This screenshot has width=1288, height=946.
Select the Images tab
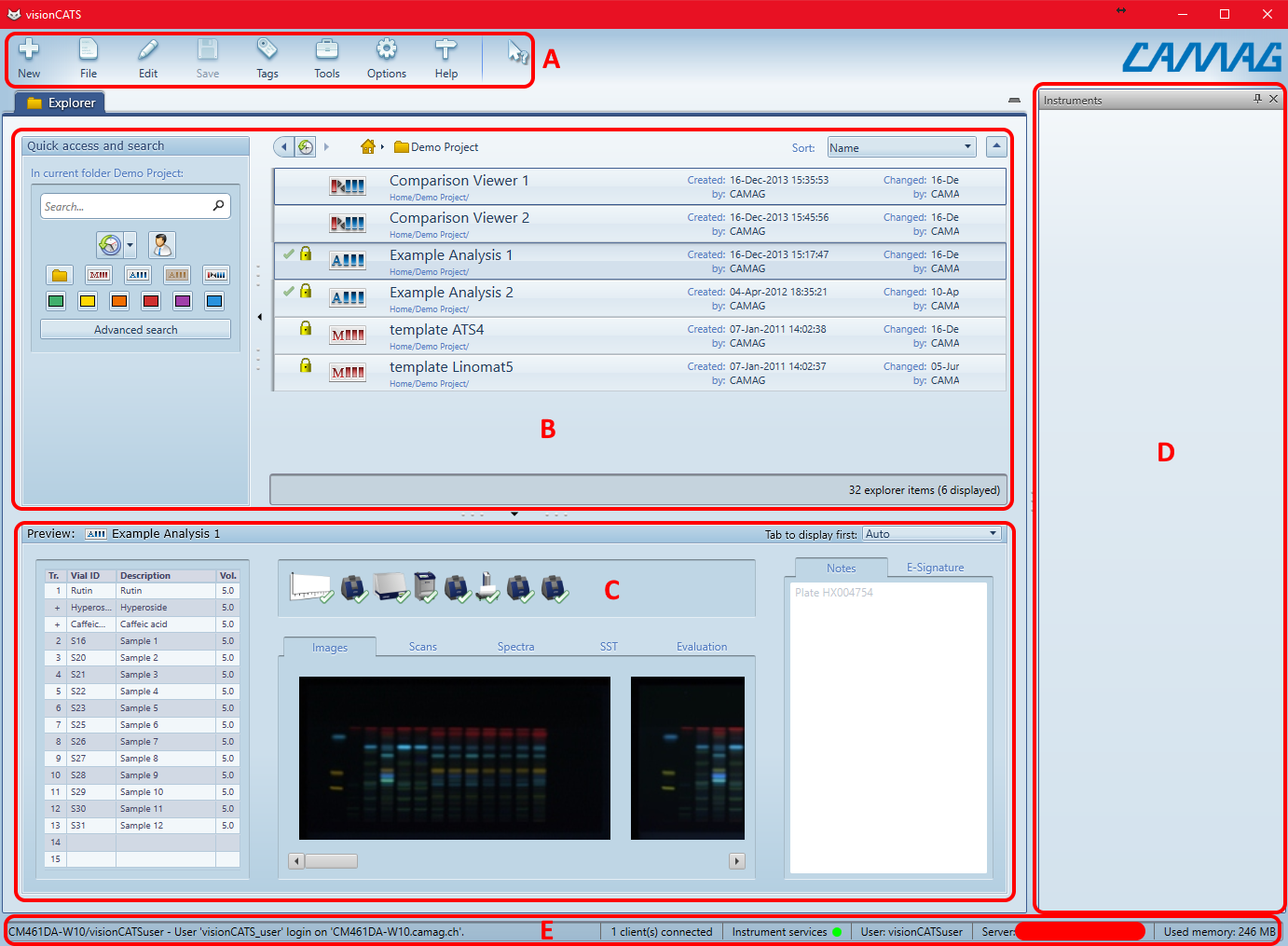[330, 647]
